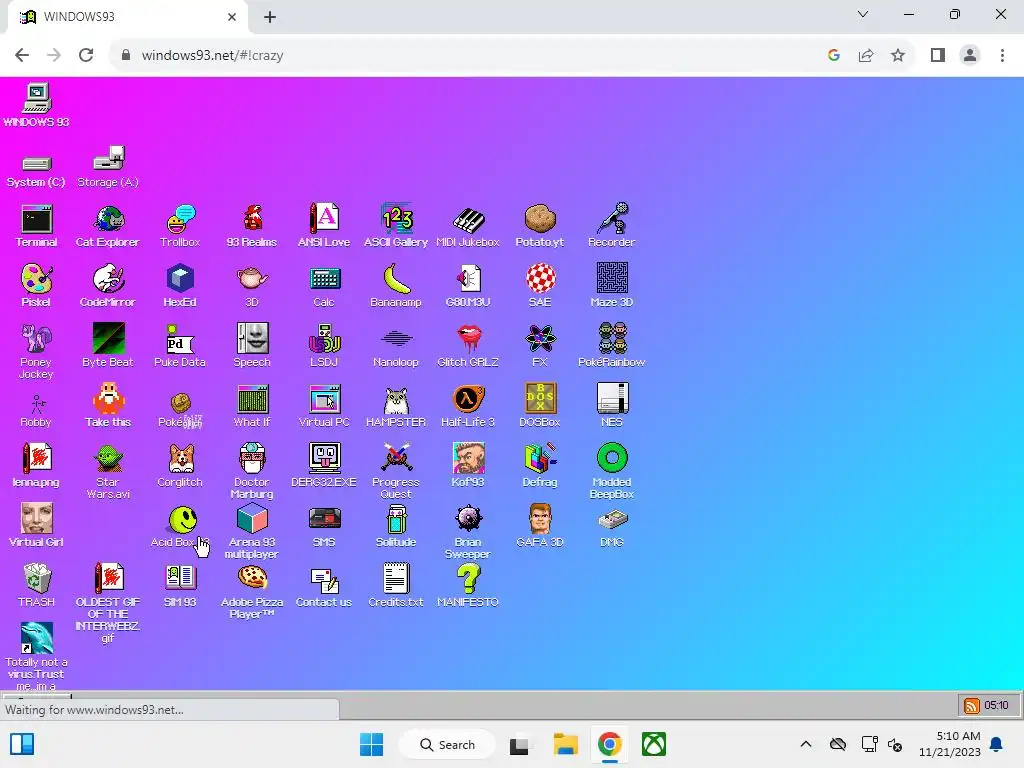Launch Cat Explorer browser icon

pos(108,226)
